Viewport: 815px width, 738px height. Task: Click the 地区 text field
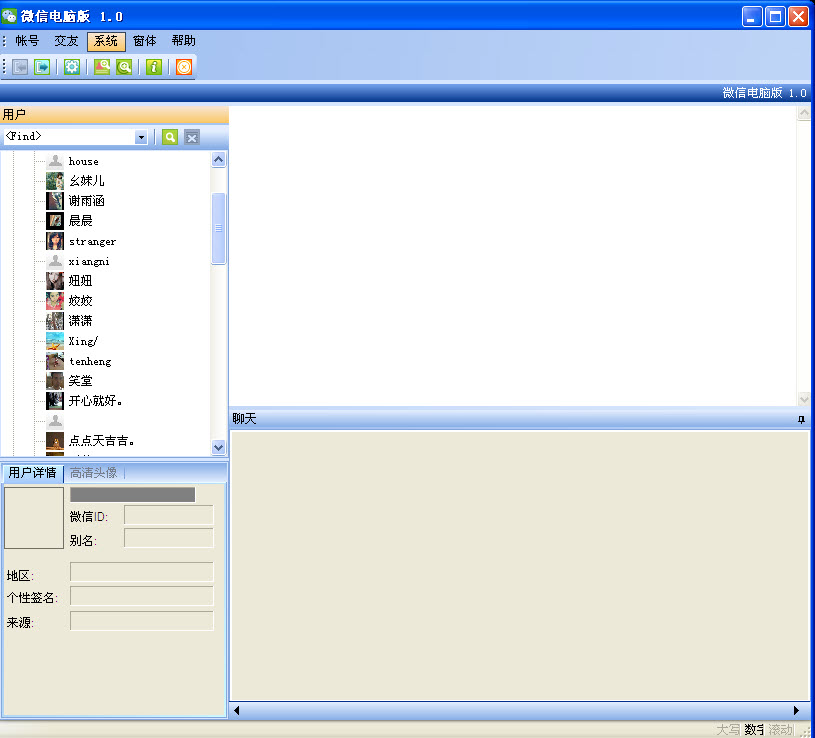pos(141,572)
